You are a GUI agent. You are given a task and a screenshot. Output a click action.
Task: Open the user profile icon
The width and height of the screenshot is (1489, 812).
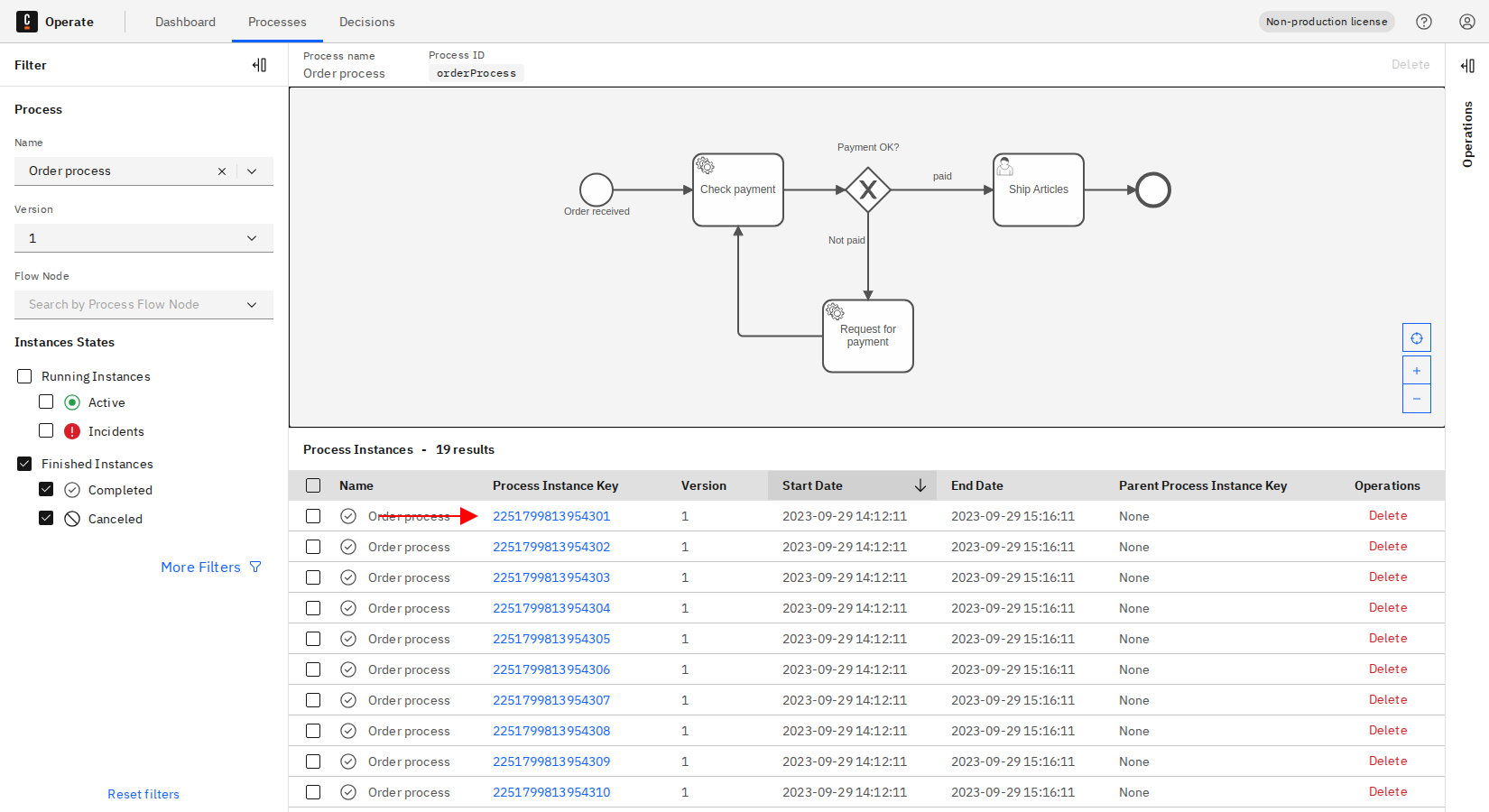point(1466,21)
